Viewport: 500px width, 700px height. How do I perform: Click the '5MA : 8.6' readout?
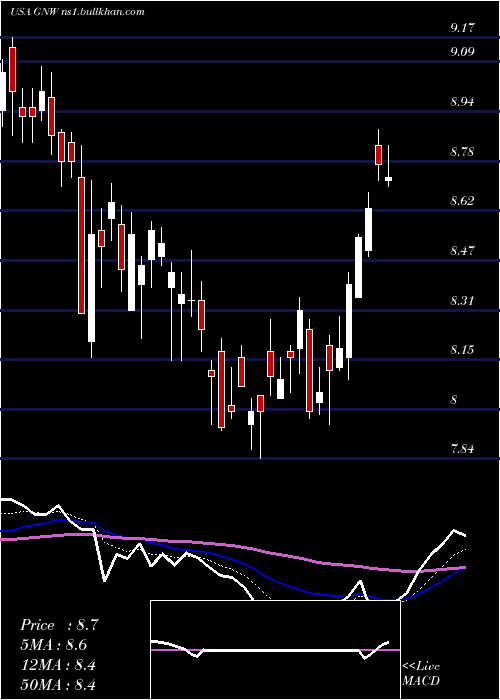pyautogui.click(x=53, y=645)
